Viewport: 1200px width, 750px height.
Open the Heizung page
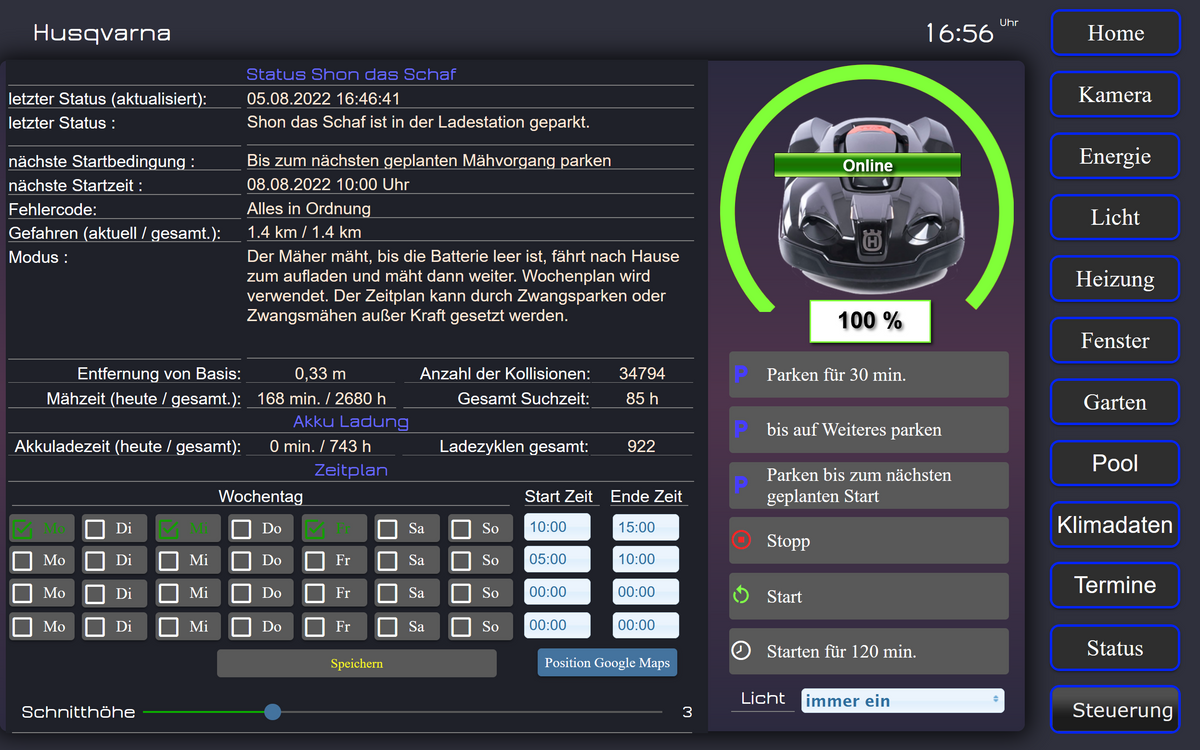(x=1115, y=279)
